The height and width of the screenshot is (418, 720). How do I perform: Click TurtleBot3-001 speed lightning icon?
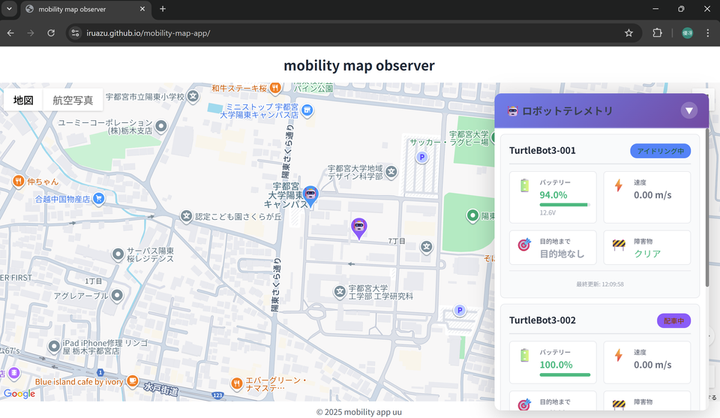618,186
